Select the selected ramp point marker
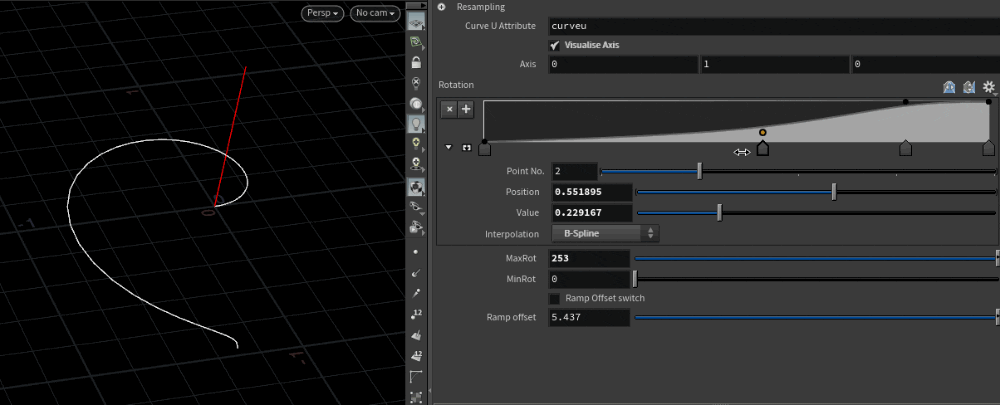Viewport: 1000px width, 405px height. [x=763, y=148]
